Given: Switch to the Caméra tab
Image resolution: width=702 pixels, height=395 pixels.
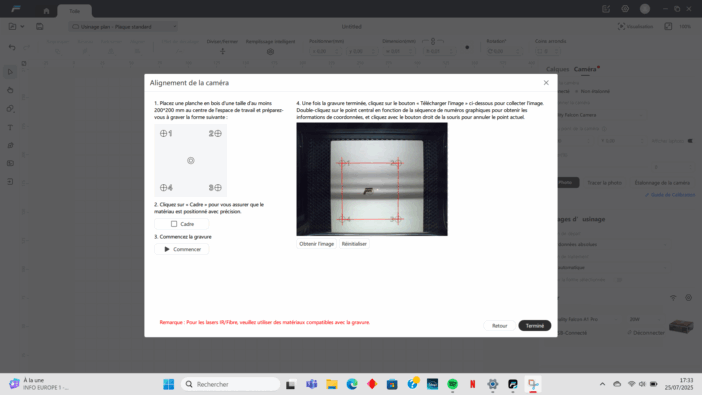Looking at the screenshot, I should (x=585, y=69).
